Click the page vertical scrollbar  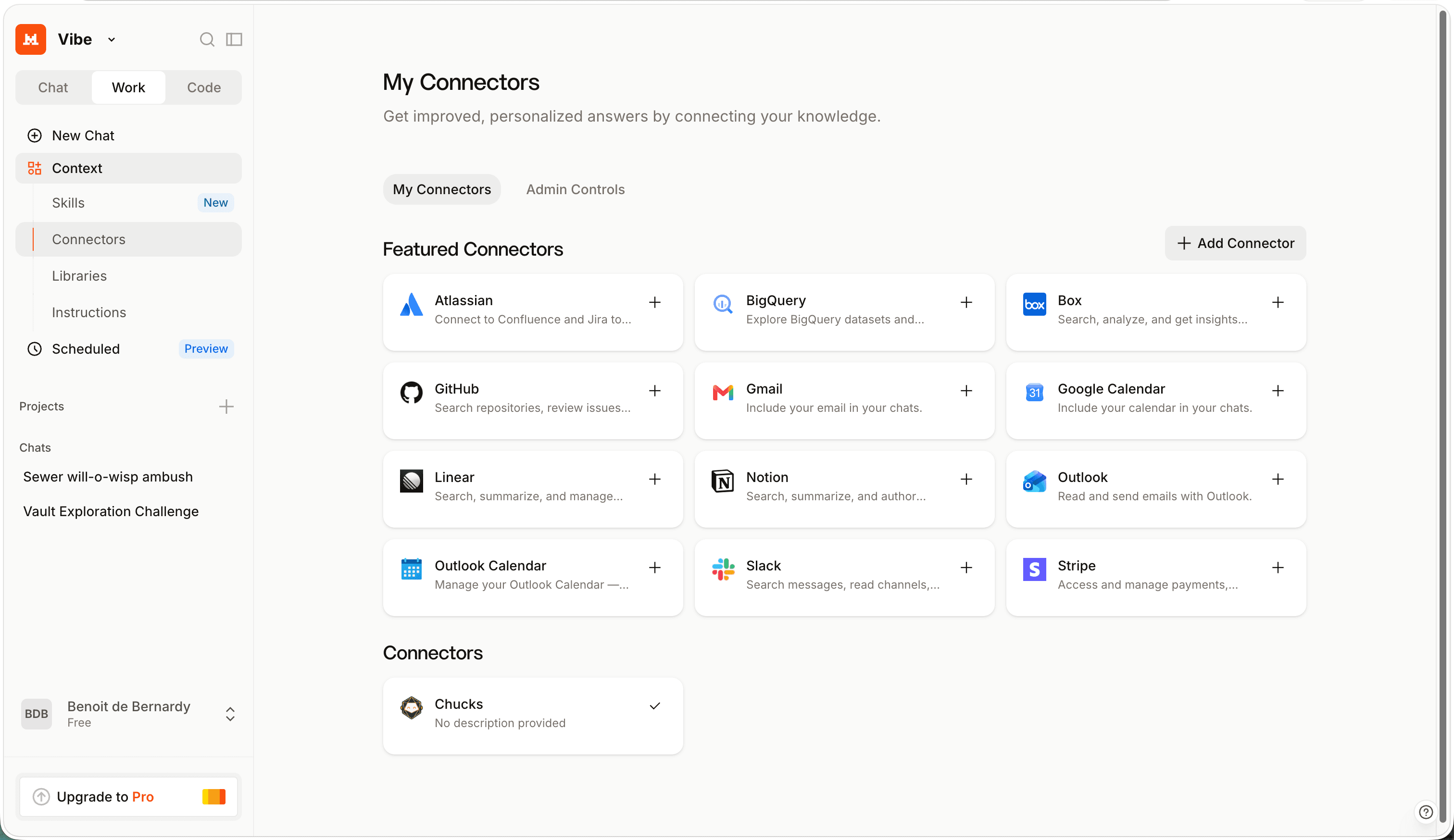point(1443,415)
